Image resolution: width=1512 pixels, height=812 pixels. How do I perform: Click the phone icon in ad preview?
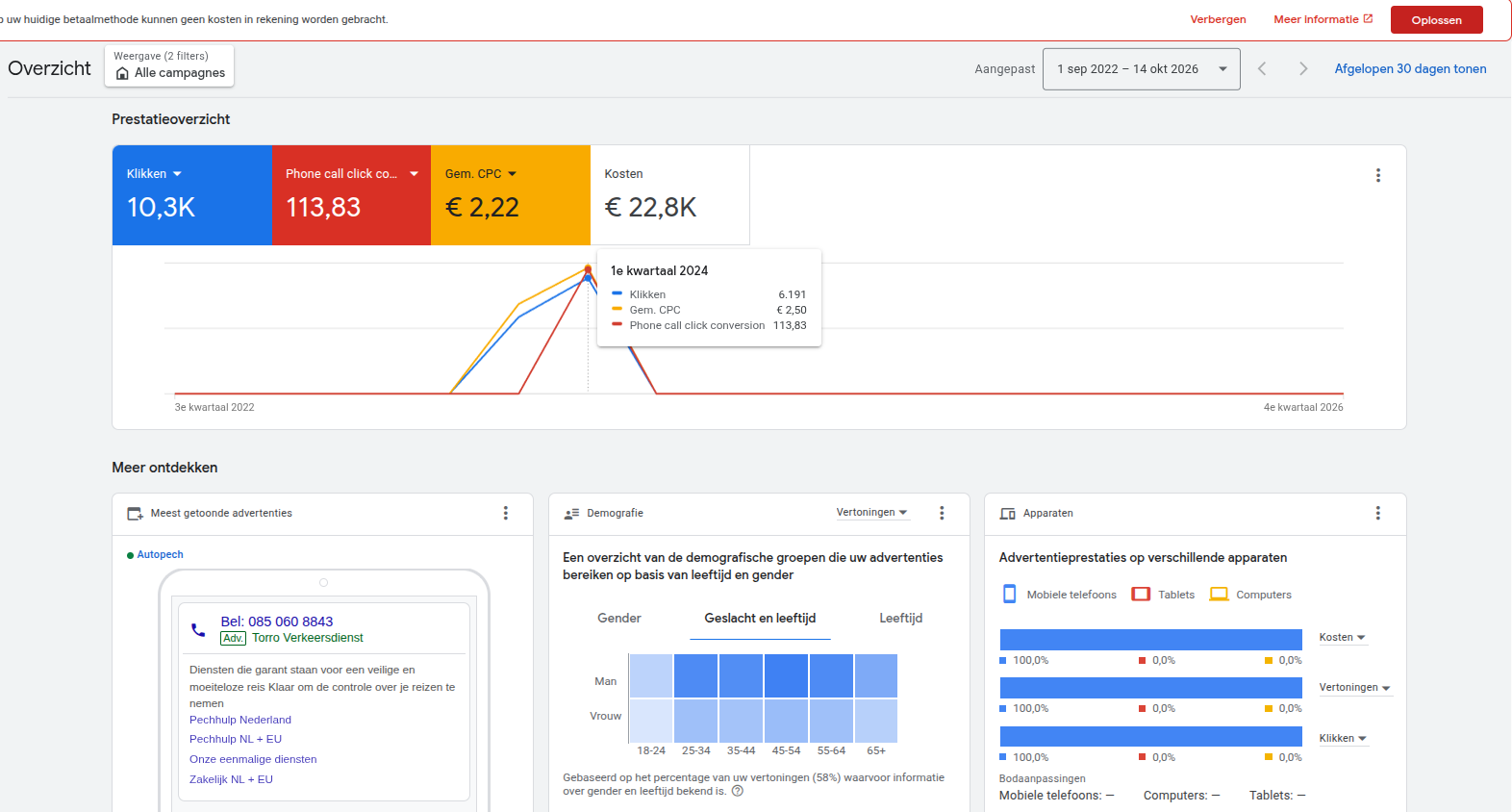click(x=198, y=630)
